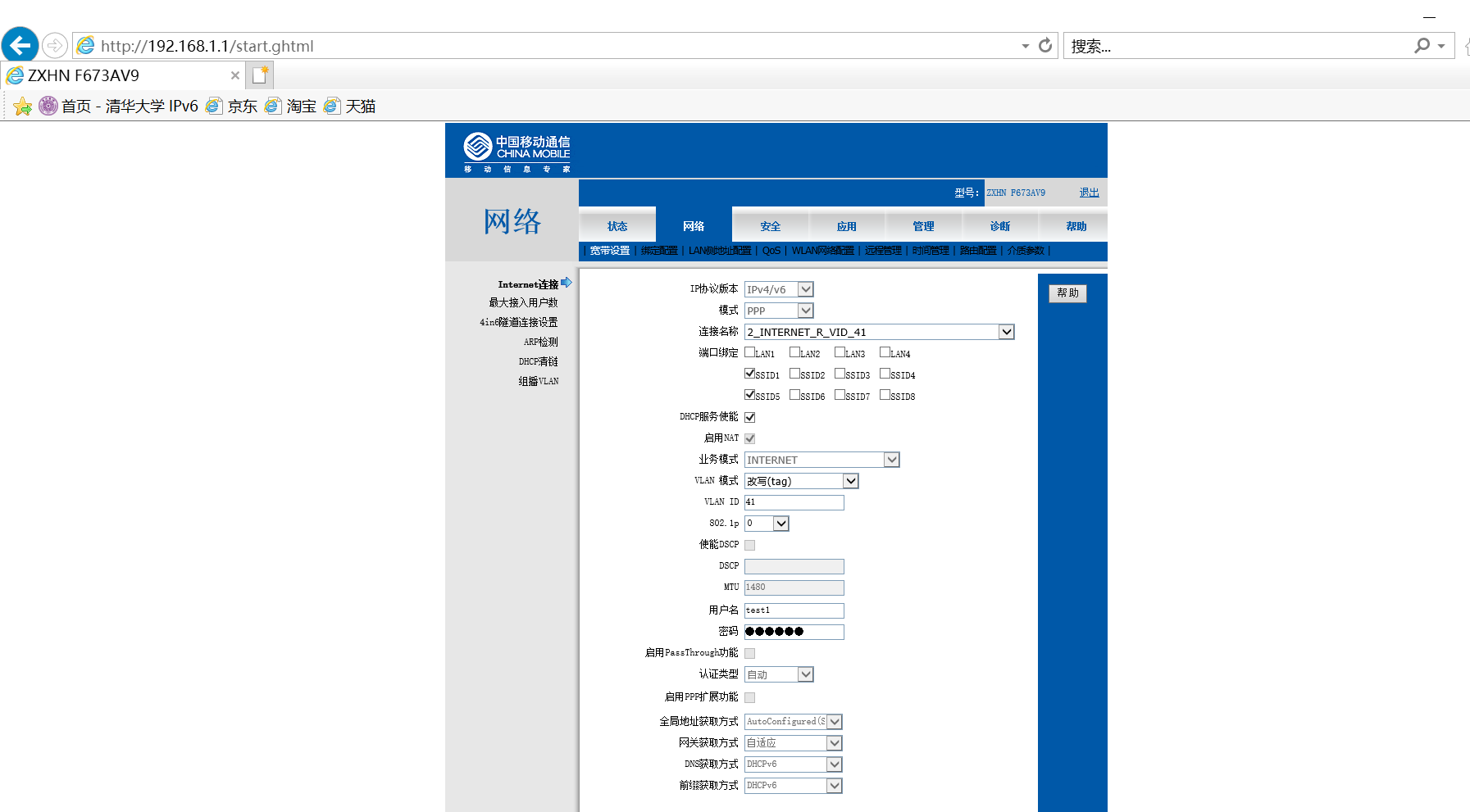Open the 诊断 tab

[1000, 225]
